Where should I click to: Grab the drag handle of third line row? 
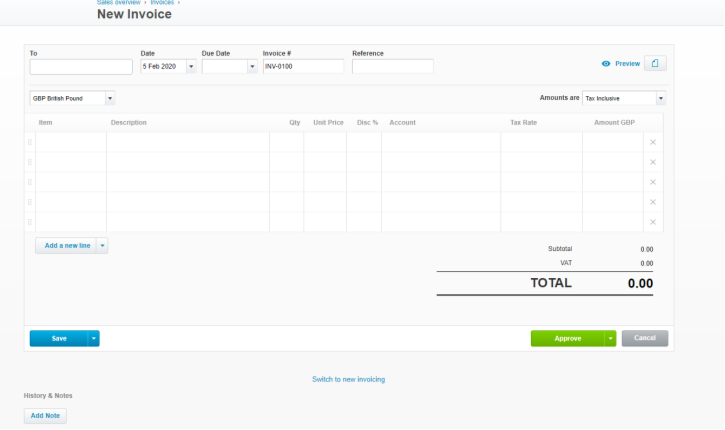coord(30,182)
